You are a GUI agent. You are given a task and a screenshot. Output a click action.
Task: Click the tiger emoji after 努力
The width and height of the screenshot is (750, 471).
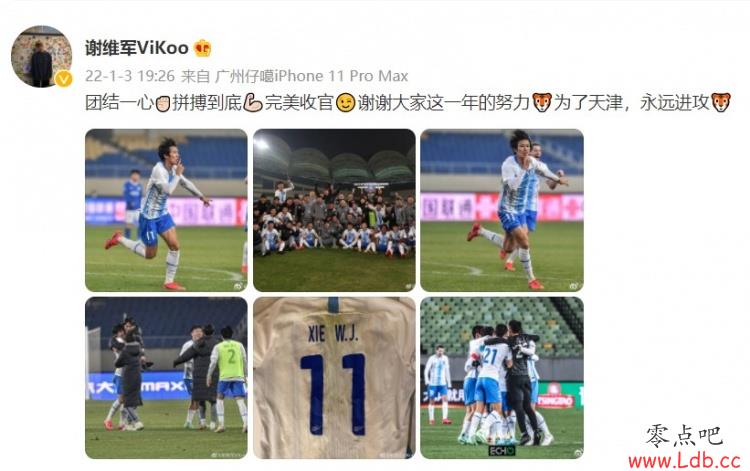coord(541,103)
